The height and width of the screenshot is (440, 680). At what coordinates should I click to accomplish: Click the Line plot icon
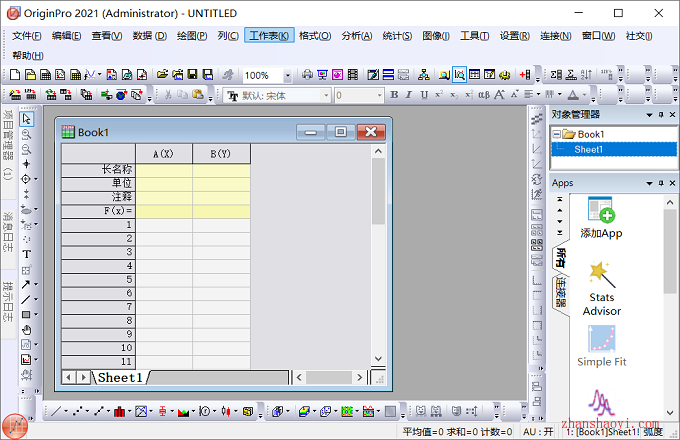point(56,411)
